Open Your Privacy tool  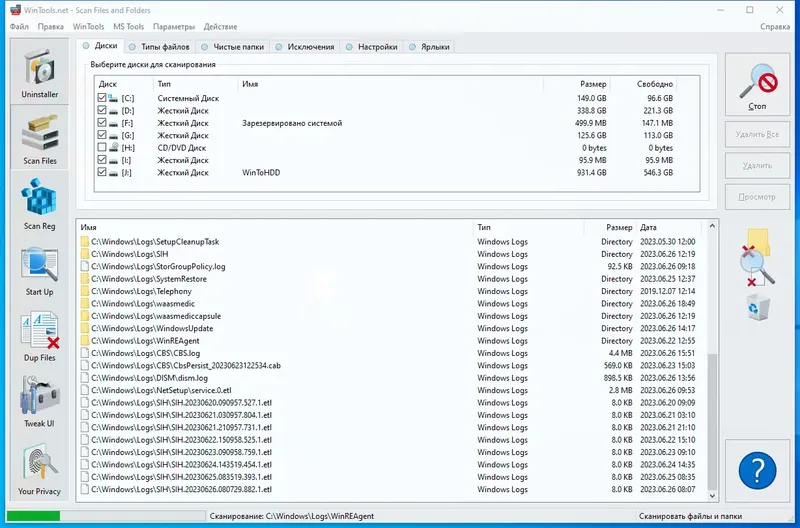click(x=39, y=468)
